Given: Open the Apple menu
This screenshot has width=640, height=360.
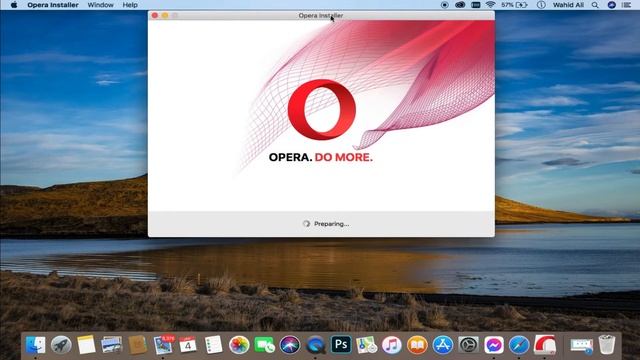Looking at the screenshot, I should click(x=14, y=5).
